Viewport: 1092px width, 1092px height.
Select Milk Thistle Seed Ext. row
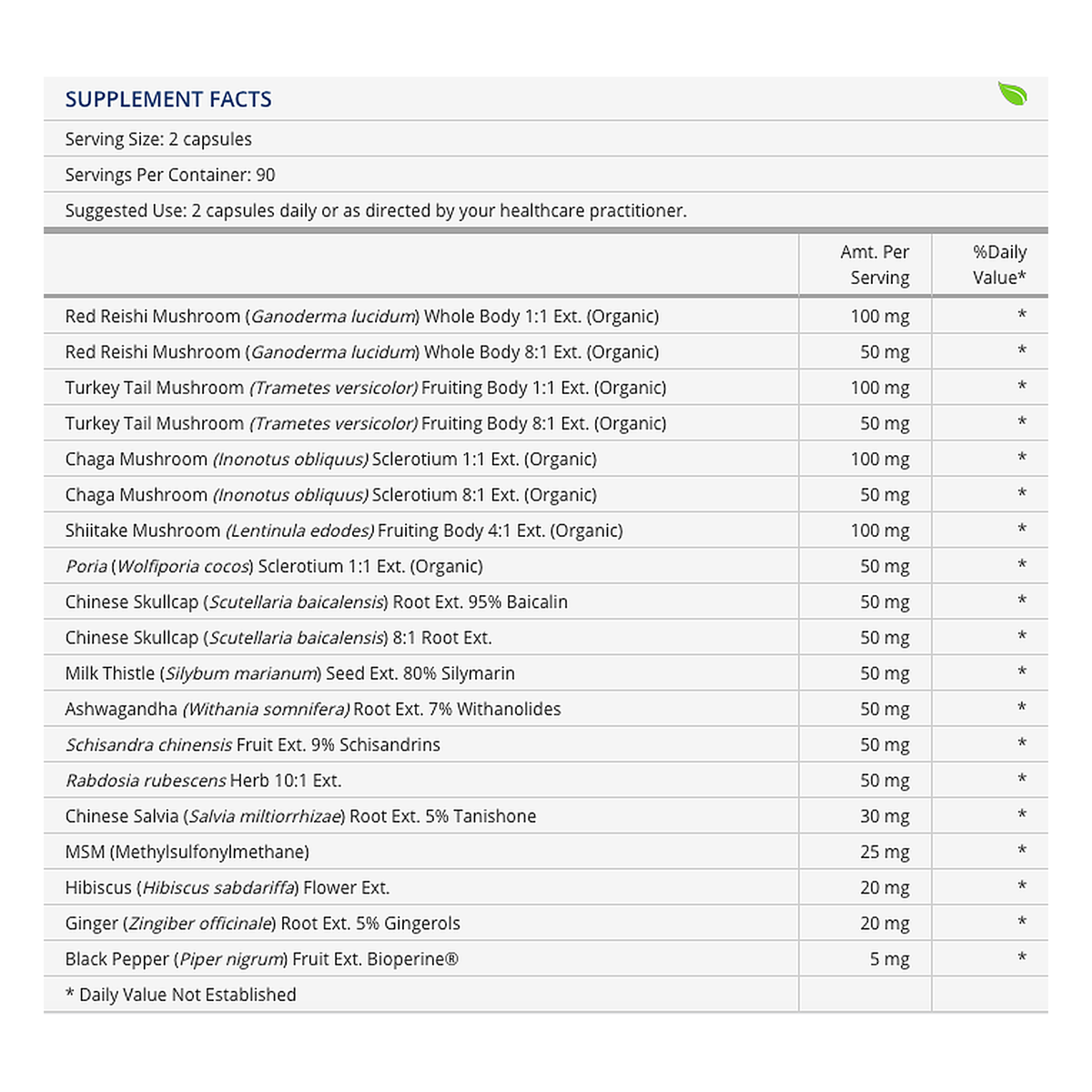pyautogui.click(x=546, y=673)
